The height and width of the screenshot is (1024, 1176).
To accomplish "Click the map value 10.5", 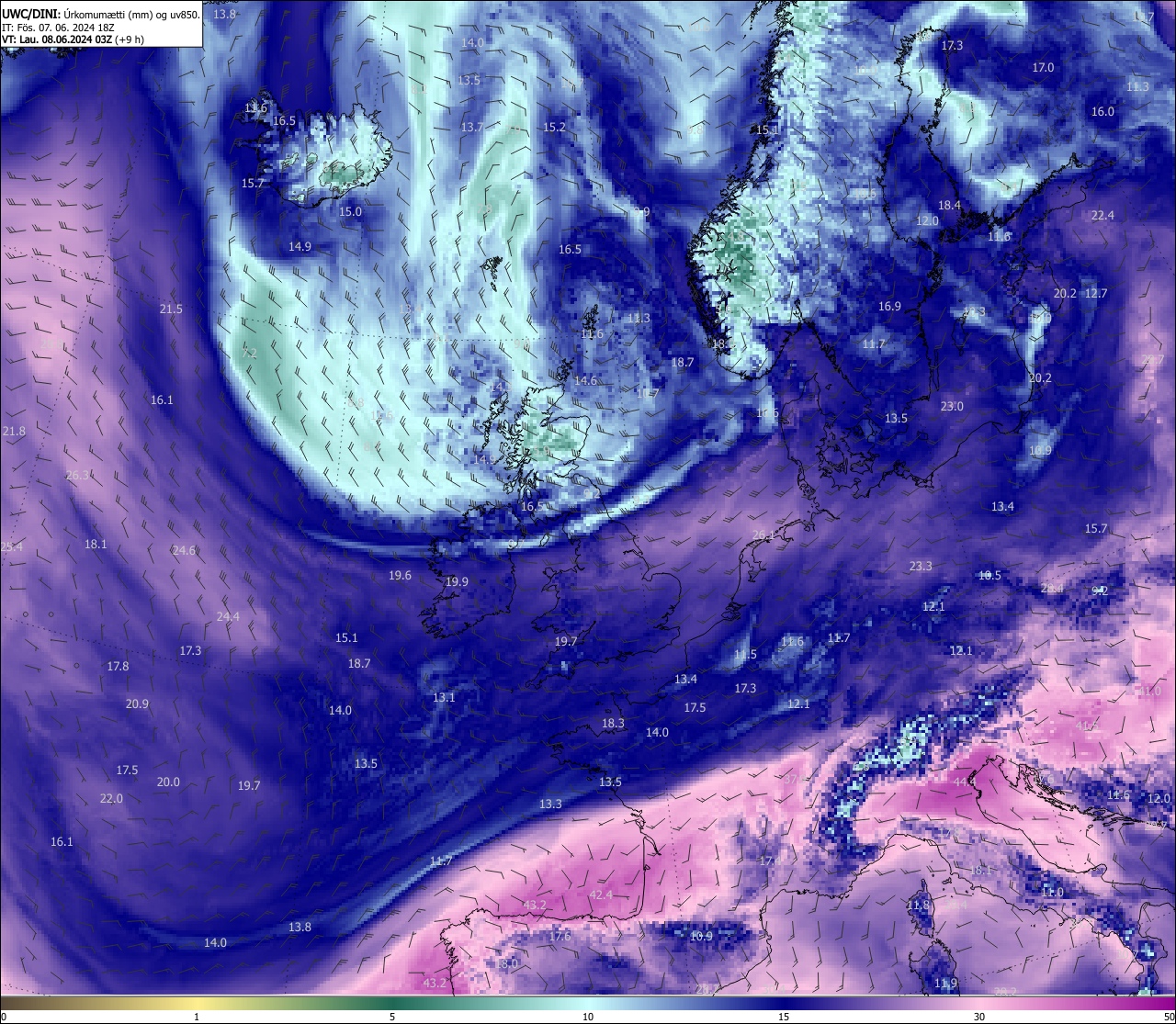I will (989, 576).
